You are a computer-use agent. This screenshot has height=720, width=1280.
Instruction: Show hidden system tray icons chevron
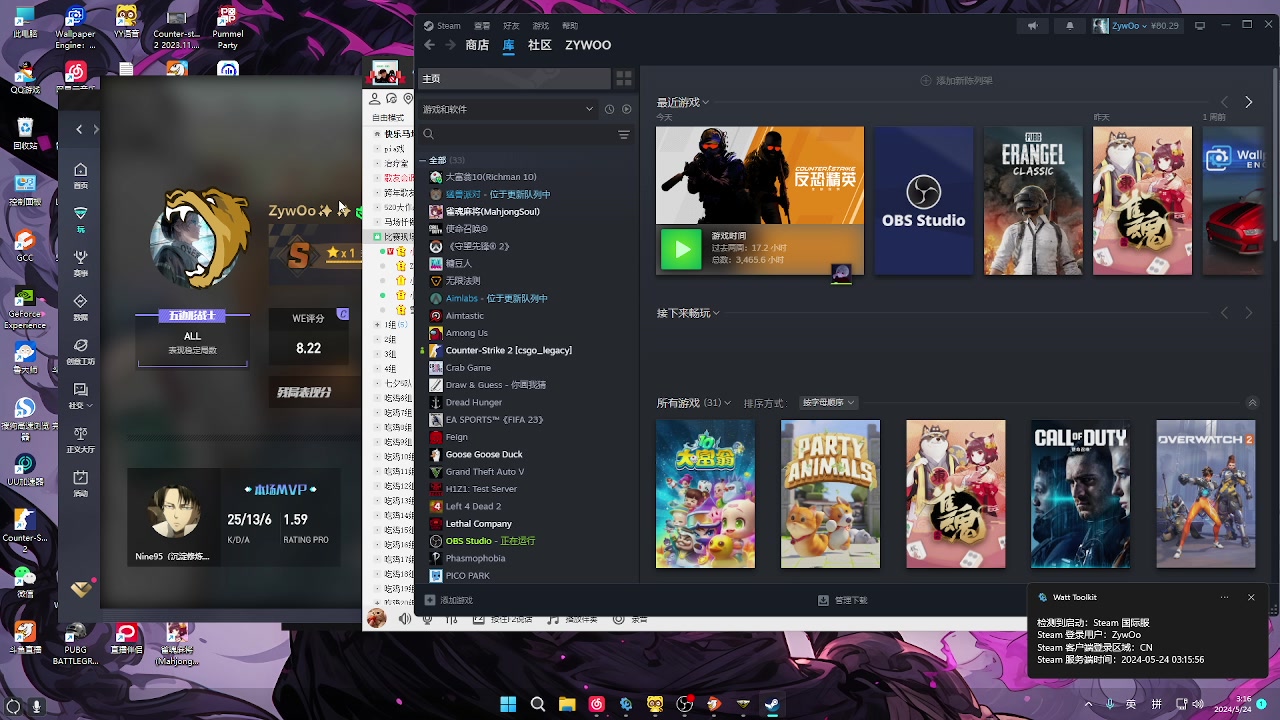pyautogui.click(x=1088, y=704)
